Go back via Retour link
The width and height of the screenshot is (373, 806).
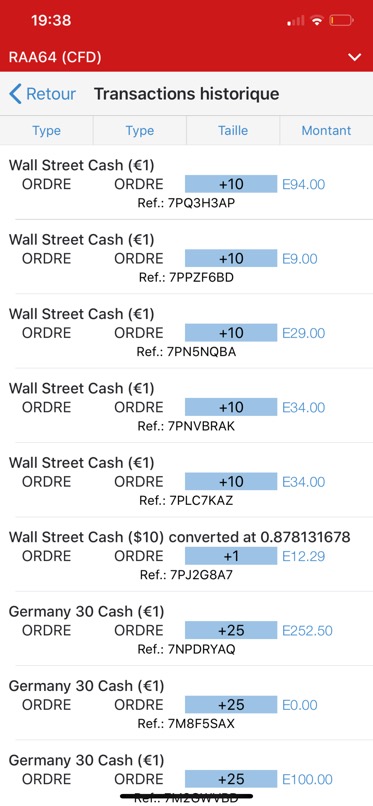coord(51,94)
